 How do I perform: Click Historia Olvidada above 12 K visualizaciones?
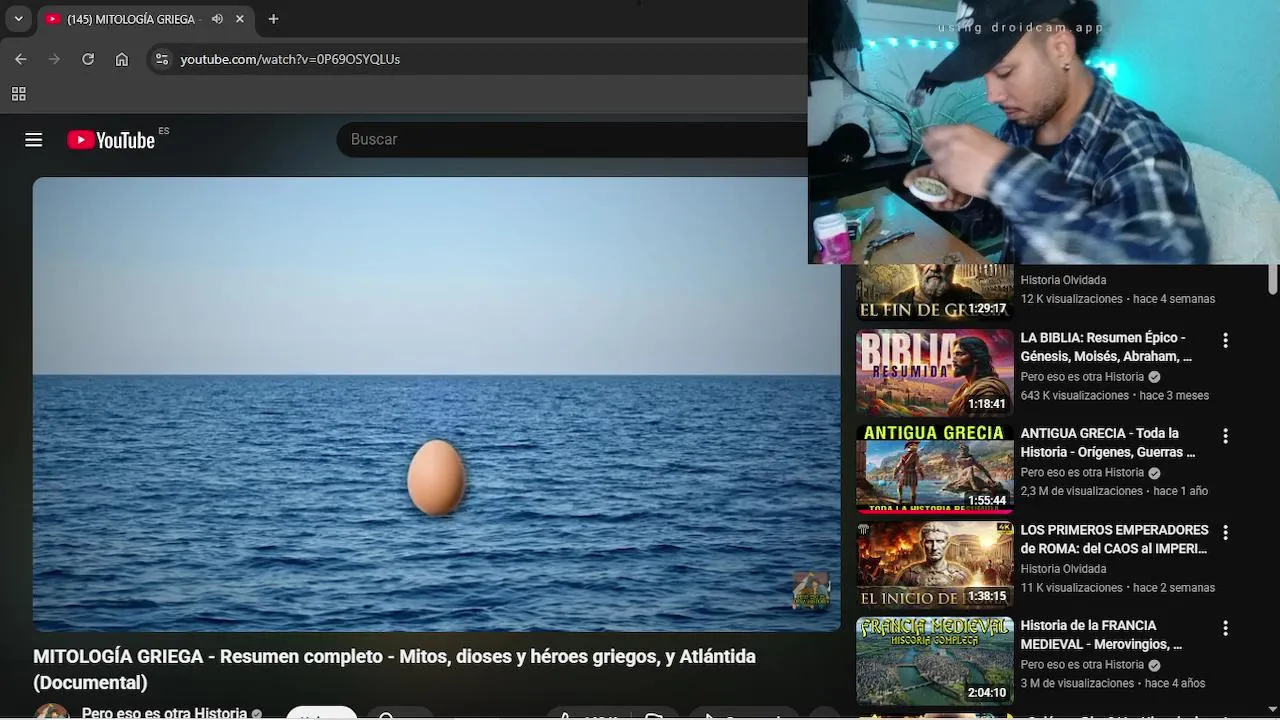point(1063,280)
